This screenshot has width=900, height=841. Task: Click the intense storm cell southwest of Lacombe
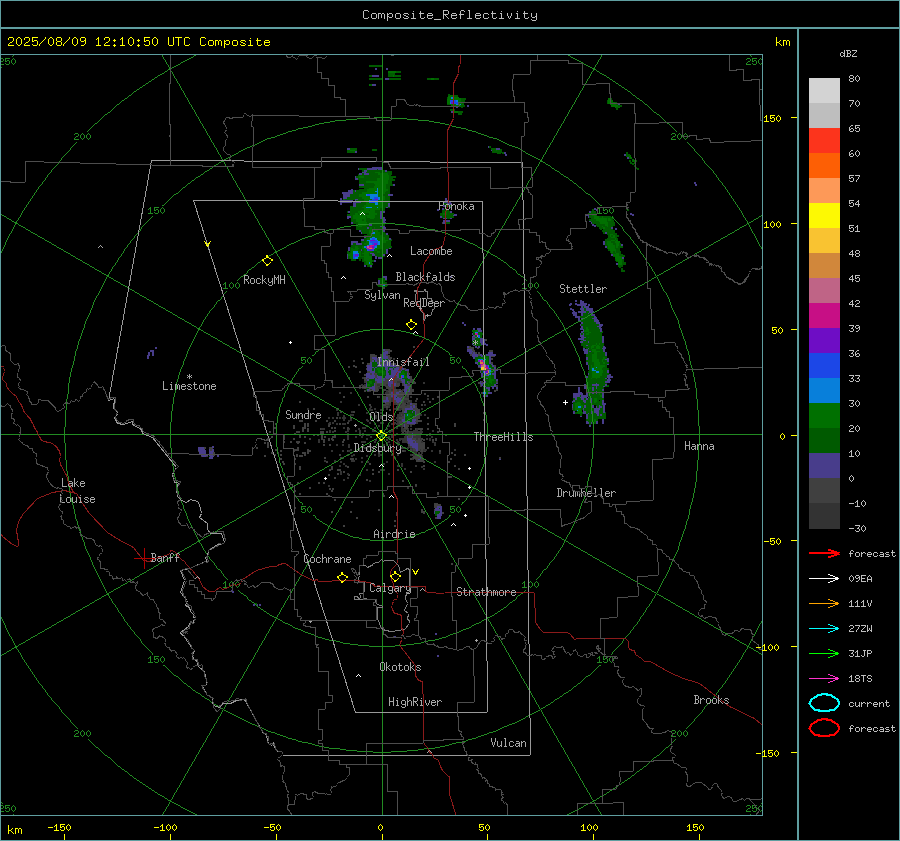pyautogui.click(x=373, y=244)
